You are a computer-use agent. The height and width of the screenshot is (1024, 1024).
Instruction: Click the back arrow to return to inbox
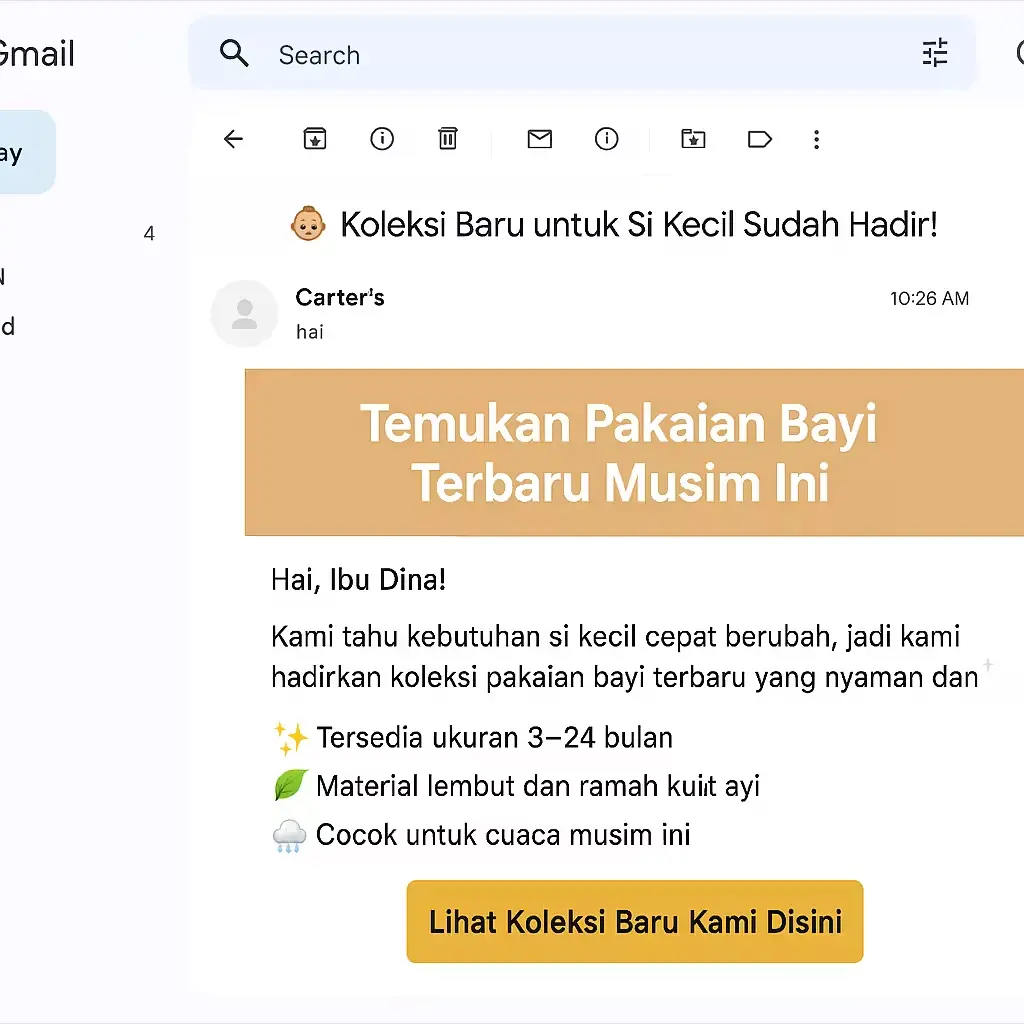tap(233, 140)
